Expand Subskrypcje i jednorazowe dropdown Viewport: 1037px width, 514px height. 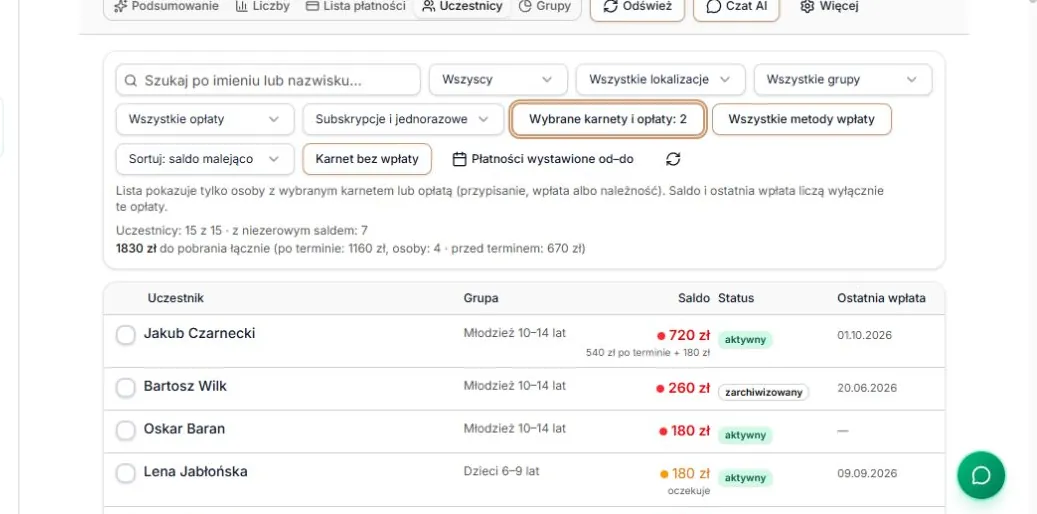pyautogui.click(x=402, y=120)
